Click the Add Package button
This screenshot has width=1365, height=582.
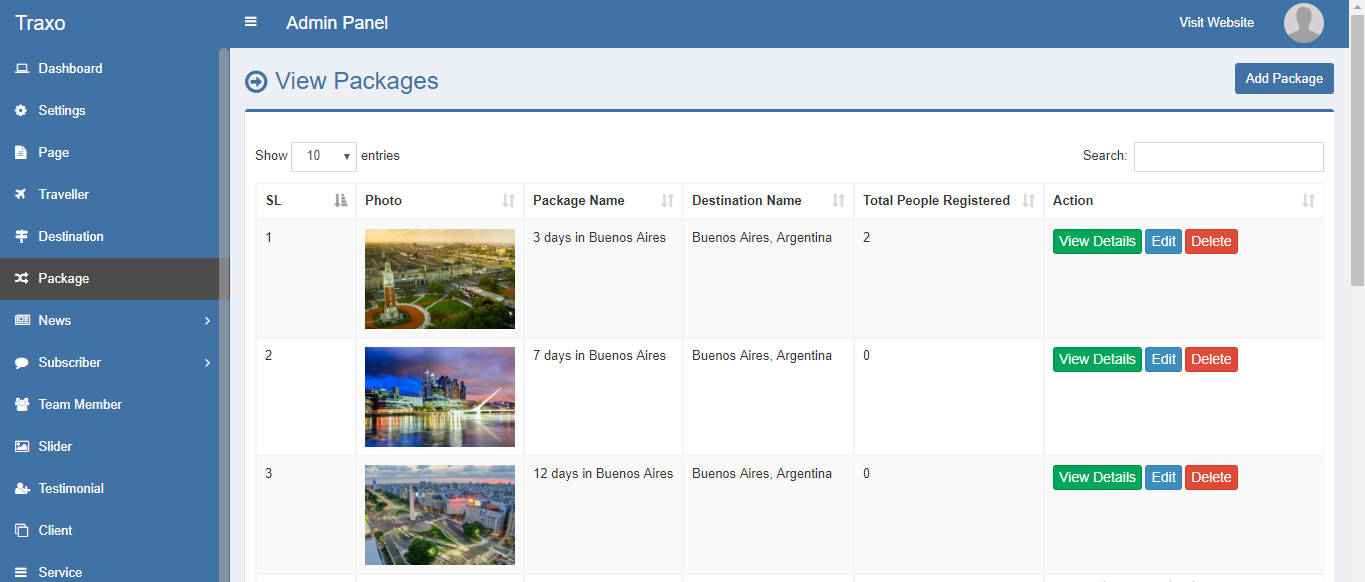click(x=1284, y=79)
